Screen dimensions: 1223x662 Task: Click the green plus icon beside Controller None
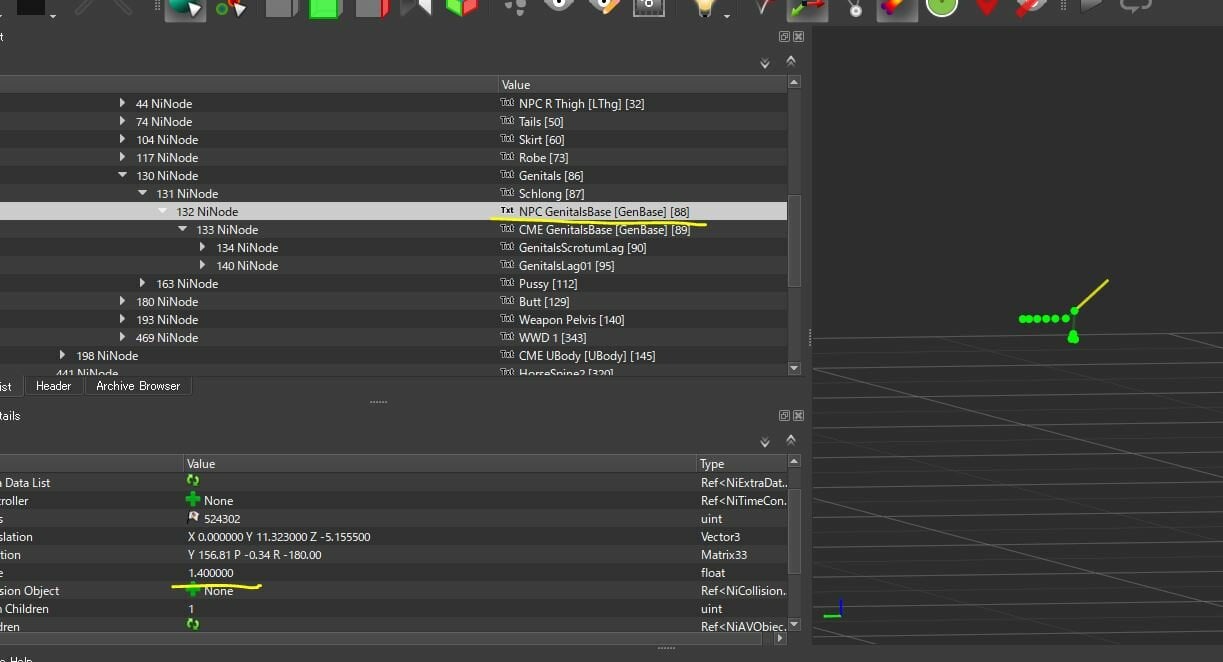tap(193, 499)
